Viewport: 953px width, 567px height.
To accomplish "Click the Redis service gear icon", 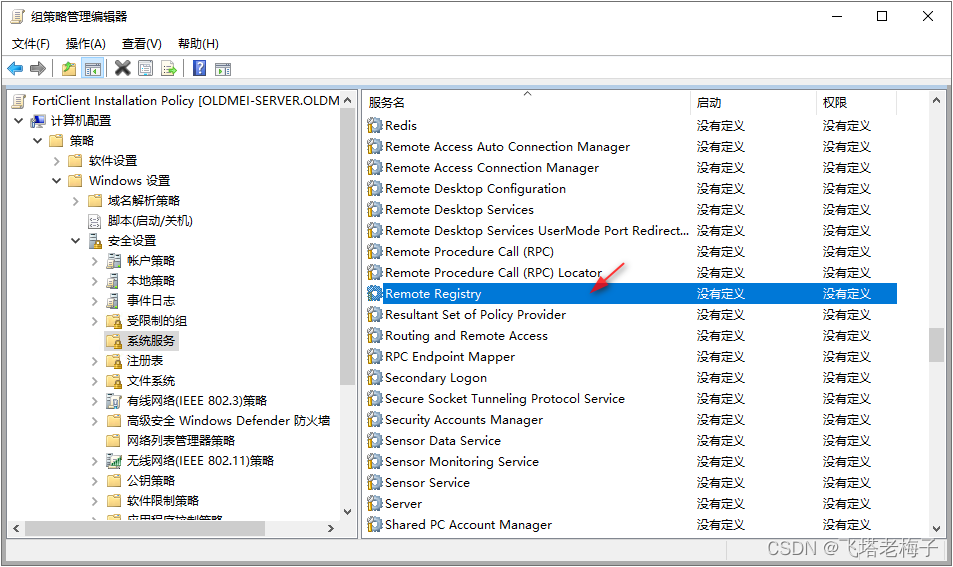I will click(x=374, y=126).
